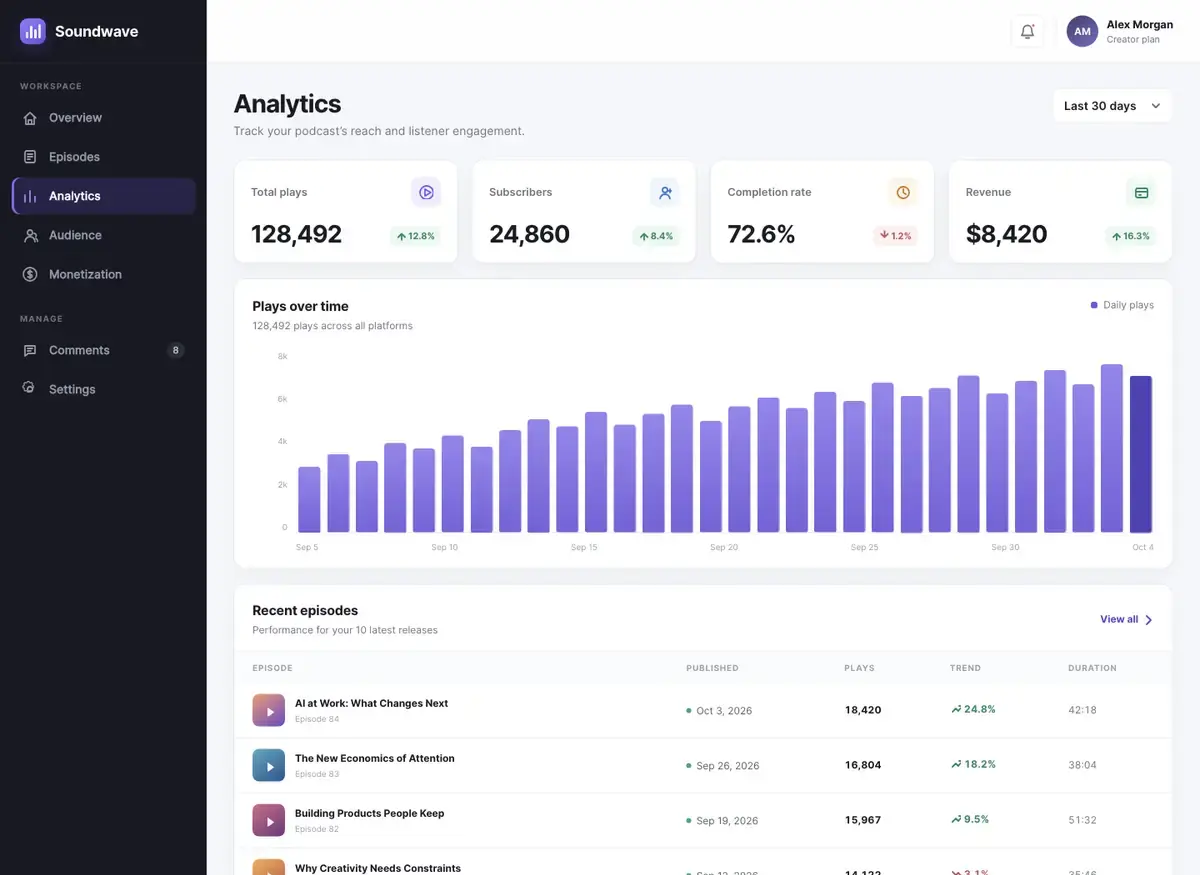Go to Overview in sidebar
Screen dimensions: 1200x875
coord(104,118)
